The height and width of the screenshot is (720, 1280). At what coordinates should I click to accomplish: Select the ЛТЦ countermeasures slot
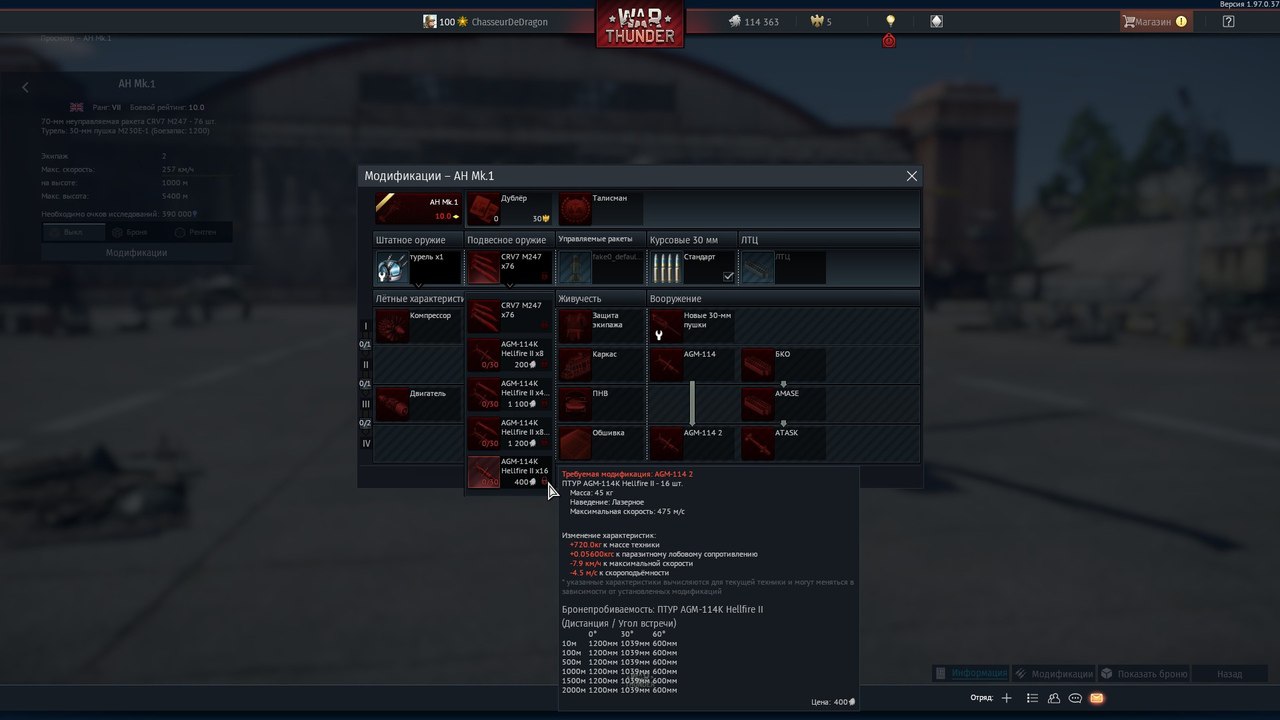[x=783, y=267]
